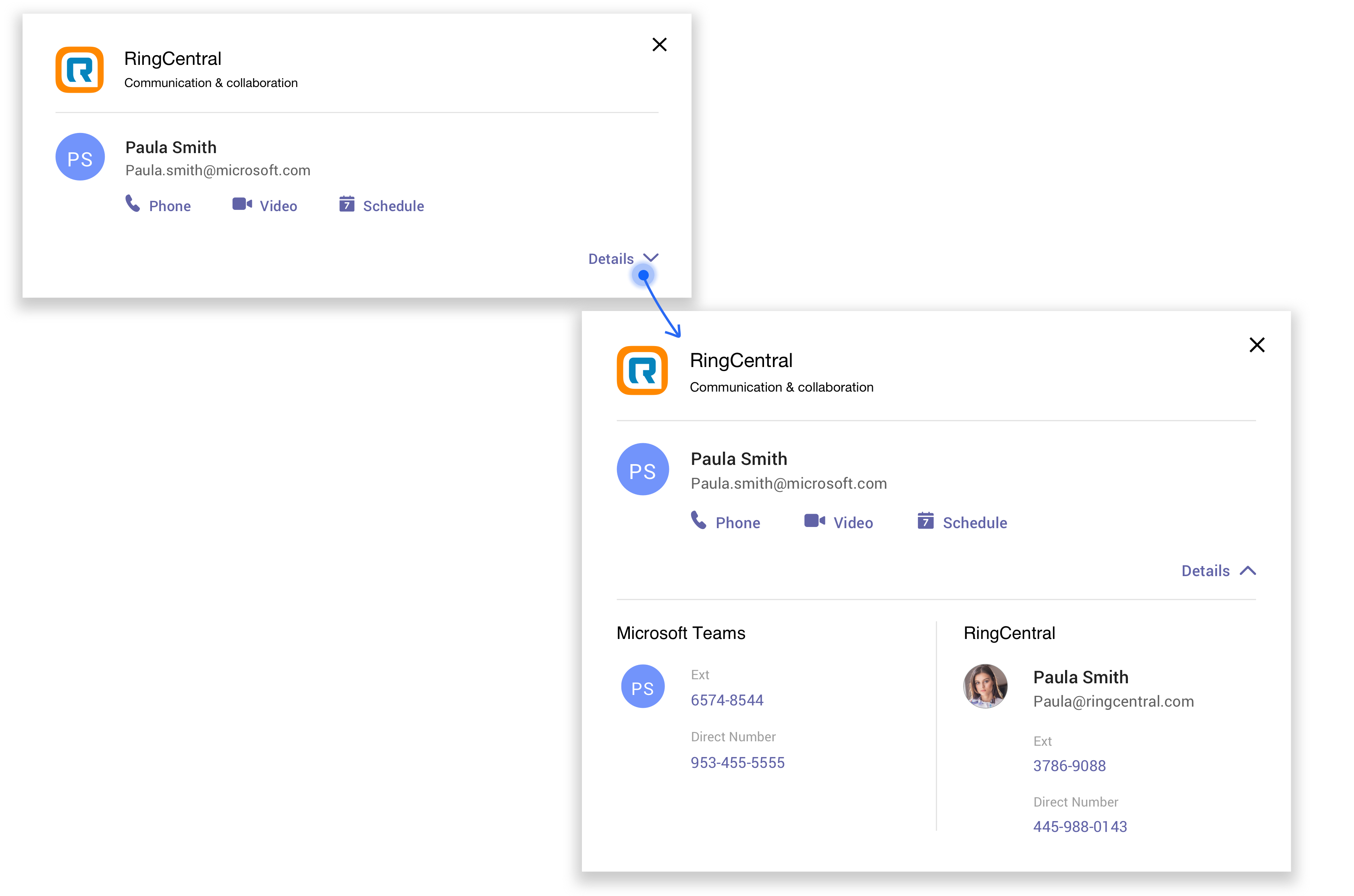The image size is (1354, 896).
Task: Dial RingCentral direct number 445-988-0143
Action: pos(1080,826)
